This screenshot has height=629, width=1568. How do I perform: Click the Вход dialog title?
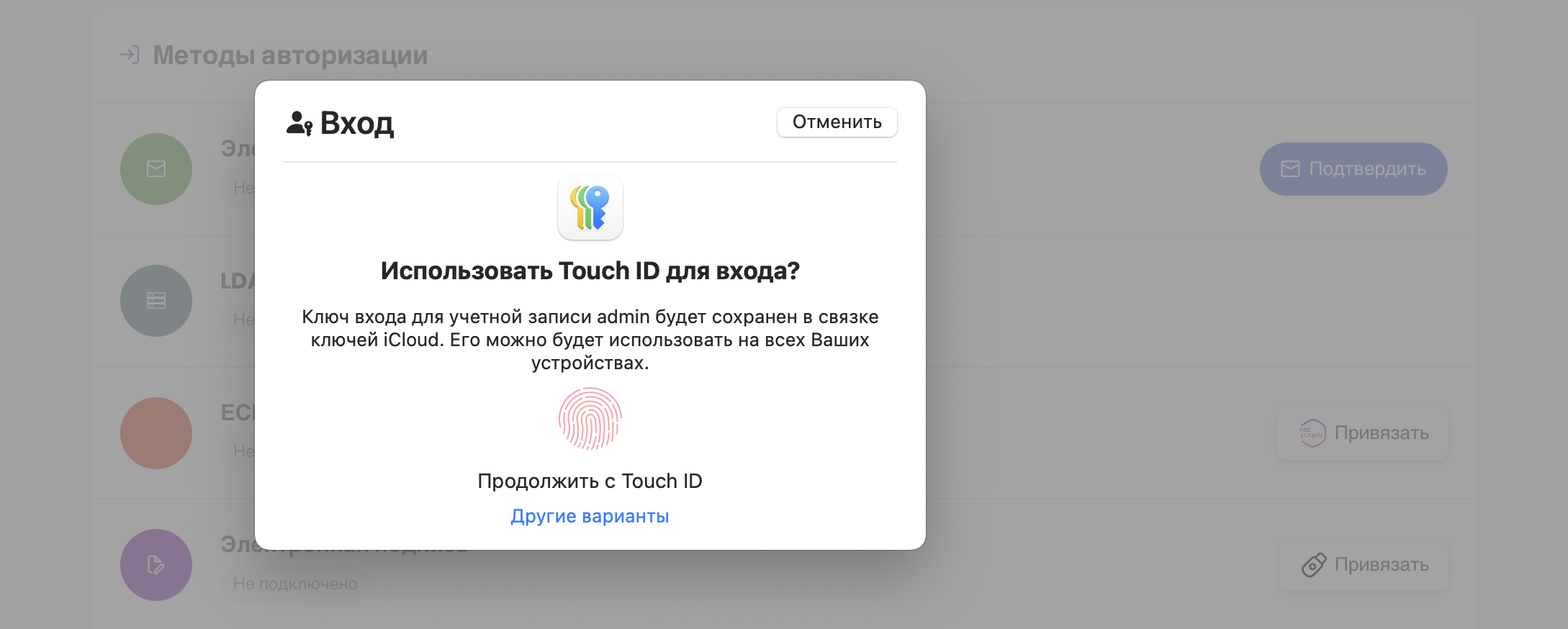(356, 124)
